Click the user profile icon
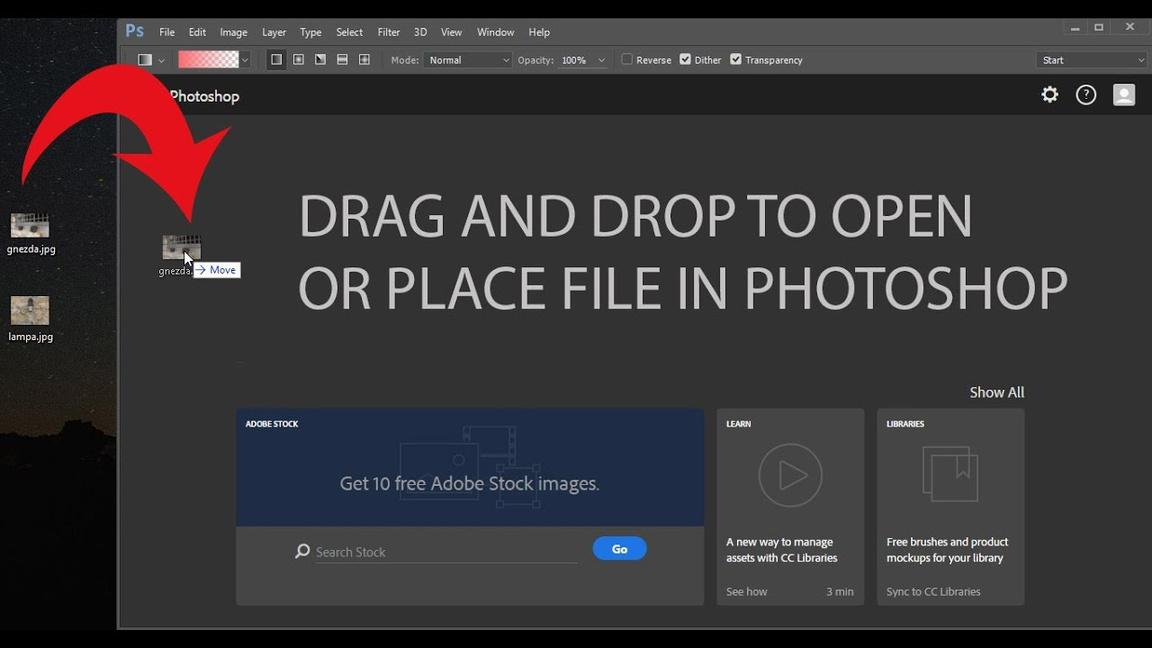Viewport: 1152px width, 648px height. pos(1124,95)
